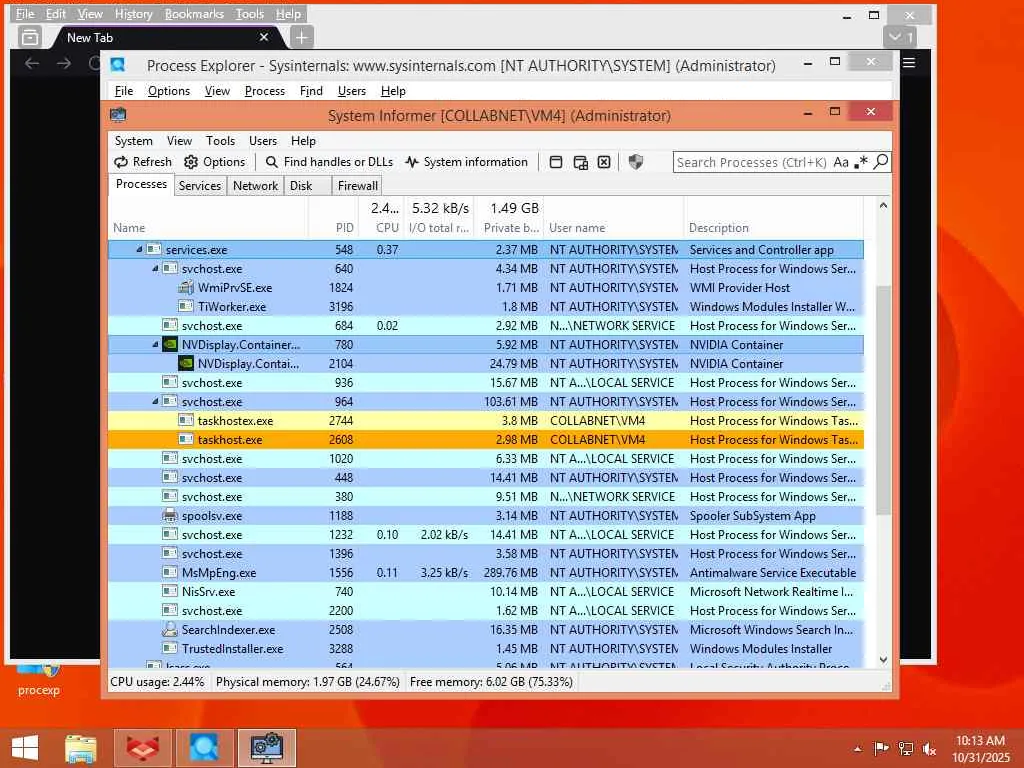1024x768 pixels.
Task: Click NVIDIA icon of NVDisplay.Container PID 2104
Action: click(186, 363)
